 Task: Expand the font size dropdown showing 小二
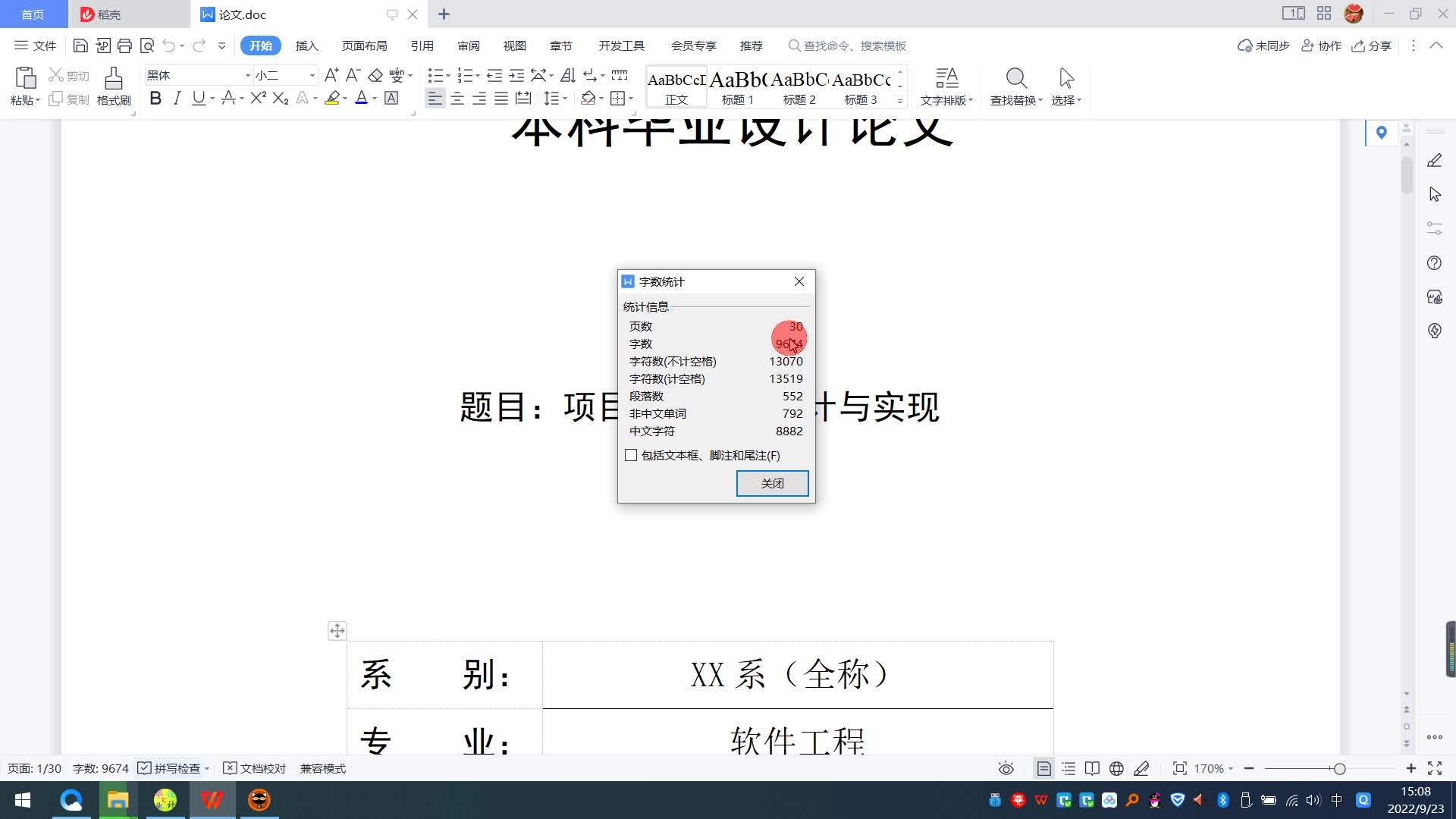312,76
